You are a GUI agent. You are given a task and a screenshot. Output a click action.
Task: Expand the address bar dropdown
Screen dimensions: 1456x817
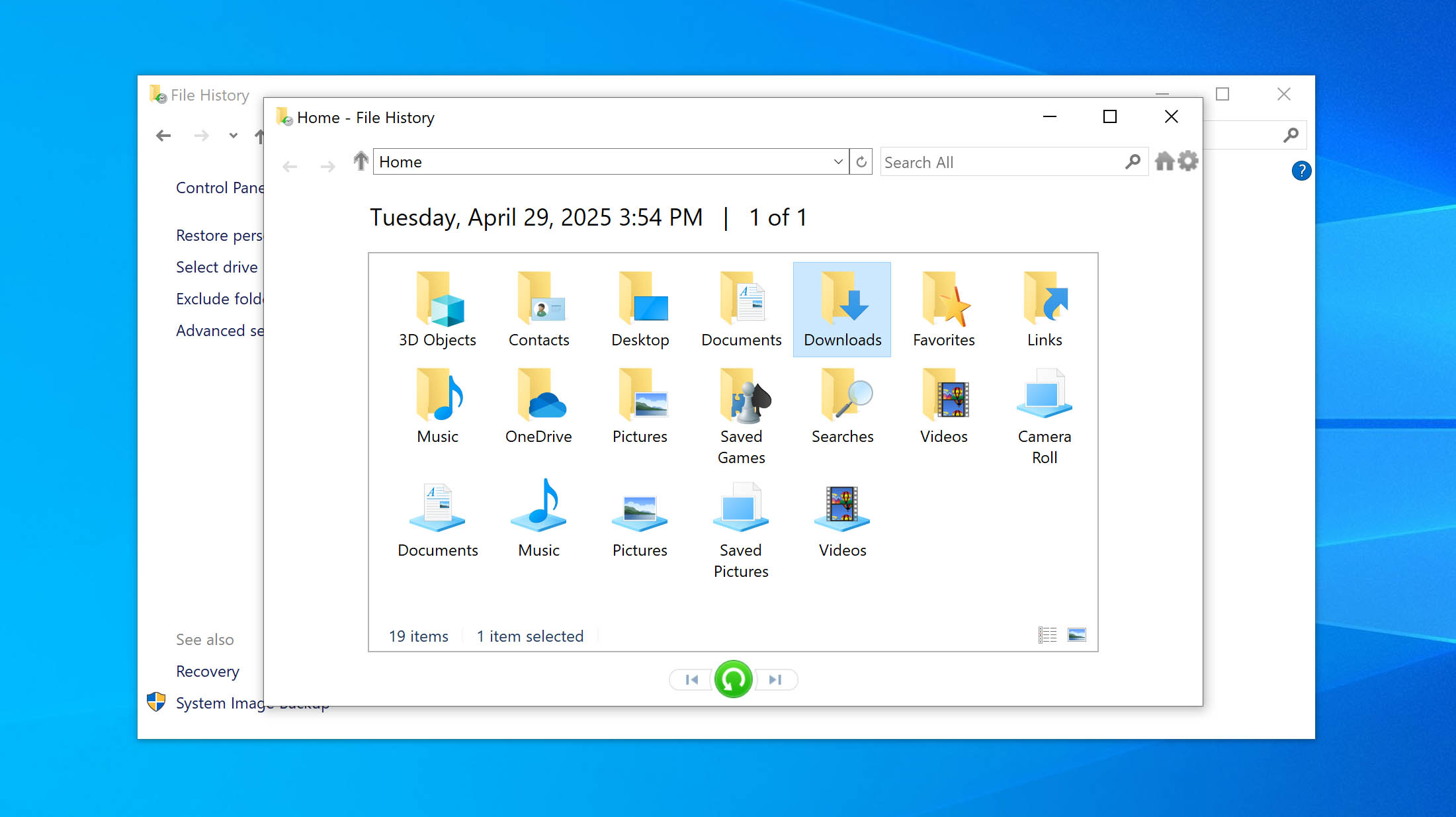[x=837, y=162]
